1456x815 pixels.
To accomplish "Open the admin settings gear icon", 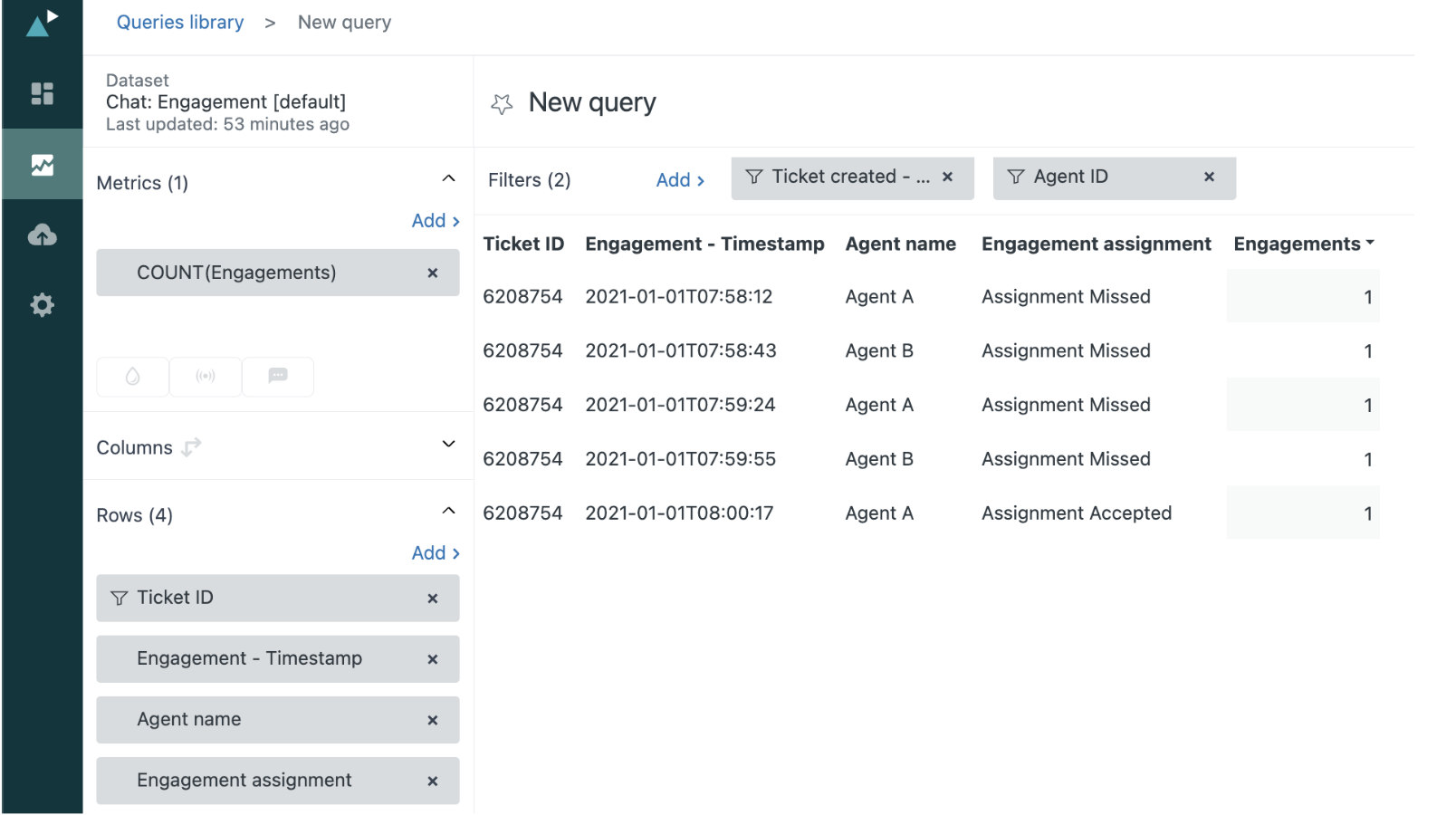I will tap(42, 305).
